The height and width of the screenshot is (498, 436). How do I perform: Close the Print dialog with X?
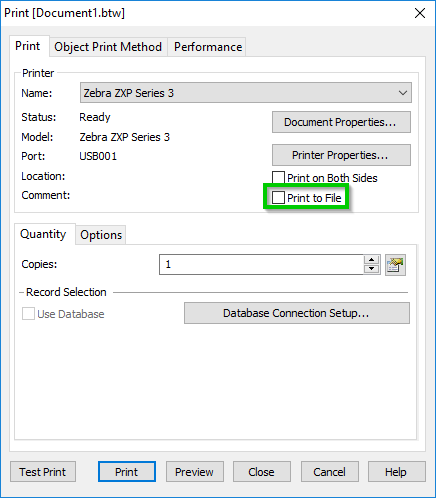[420, 13]
